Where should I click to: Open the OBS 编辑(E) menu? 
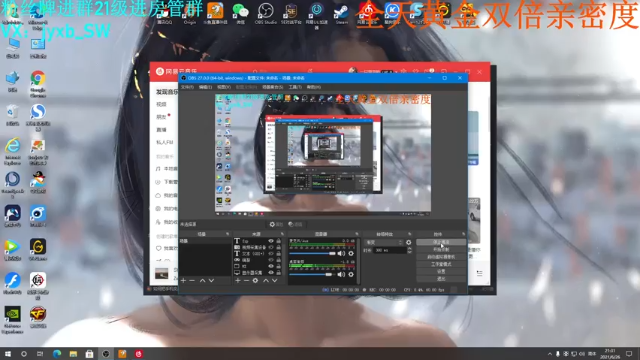tap(205, 87)
